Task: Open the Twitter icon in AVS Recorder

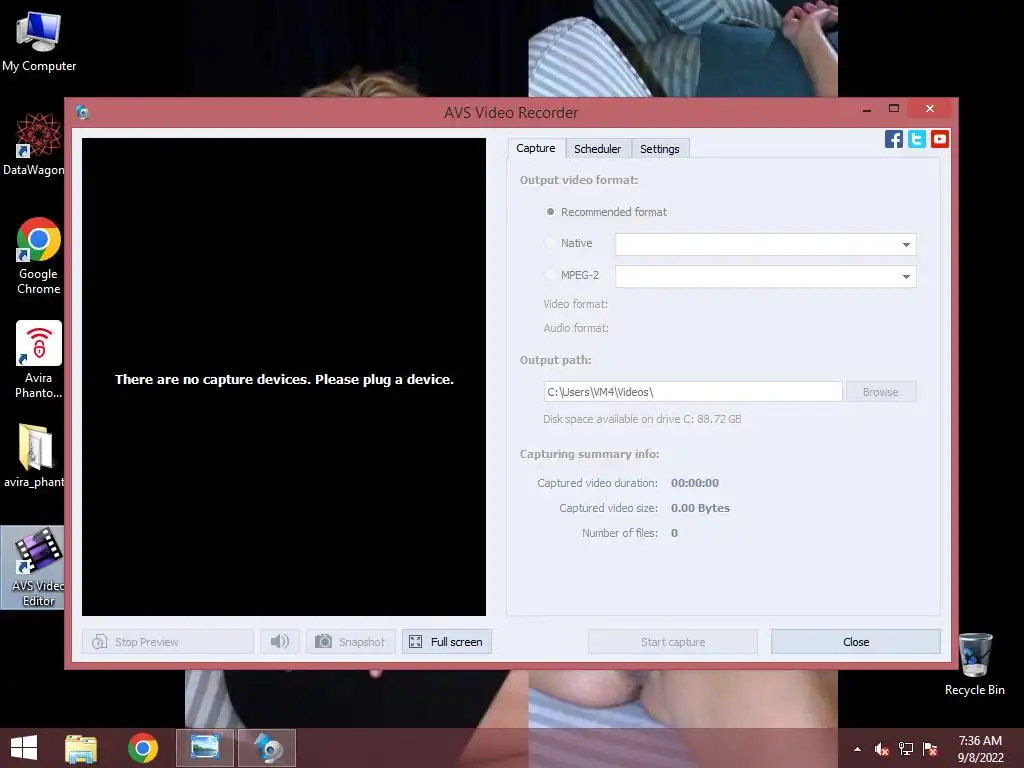Action: pos(916,138)
